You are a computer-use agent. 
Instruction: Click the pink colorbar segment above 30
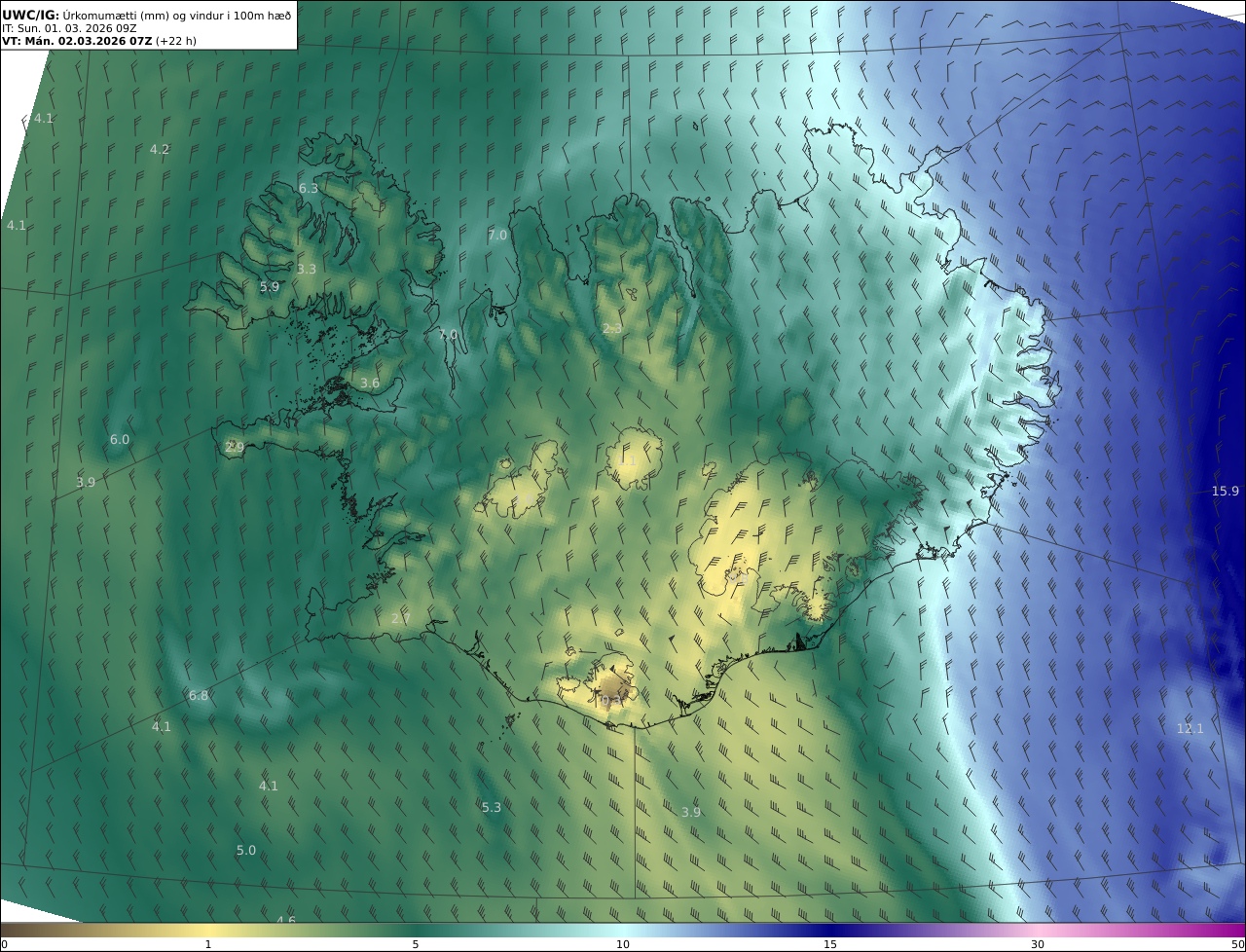click(x=1038, y=930)
